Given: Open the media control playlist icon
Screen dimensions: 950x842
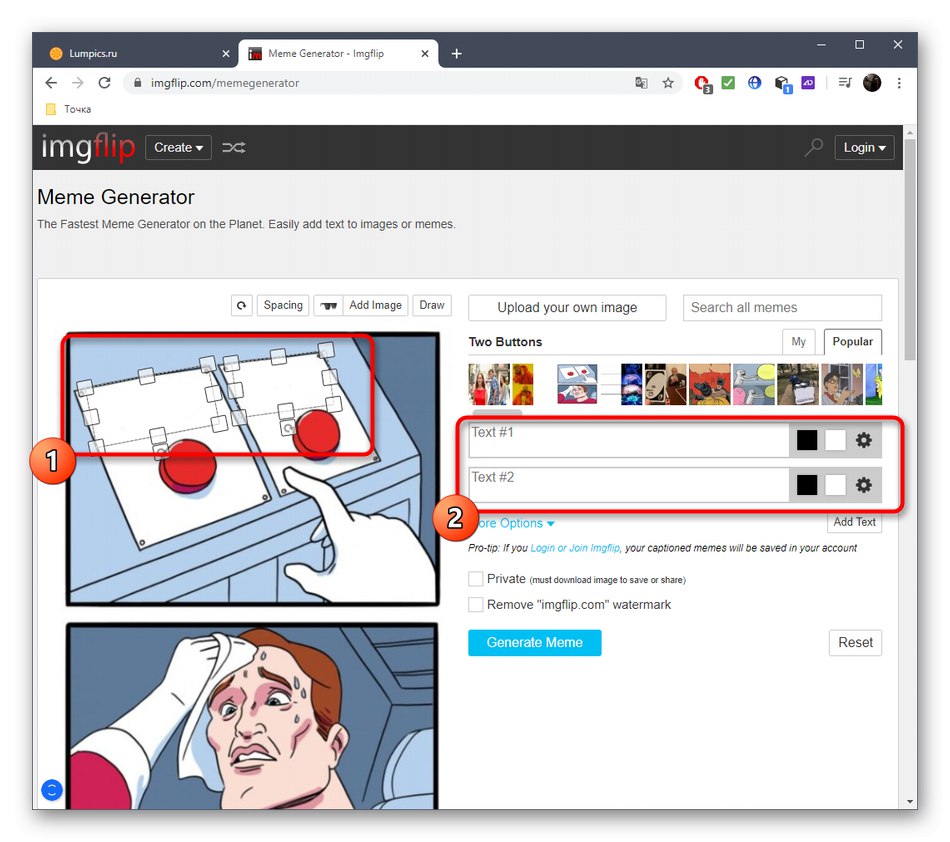Looking at the screenshot, I should coord(845,82).
